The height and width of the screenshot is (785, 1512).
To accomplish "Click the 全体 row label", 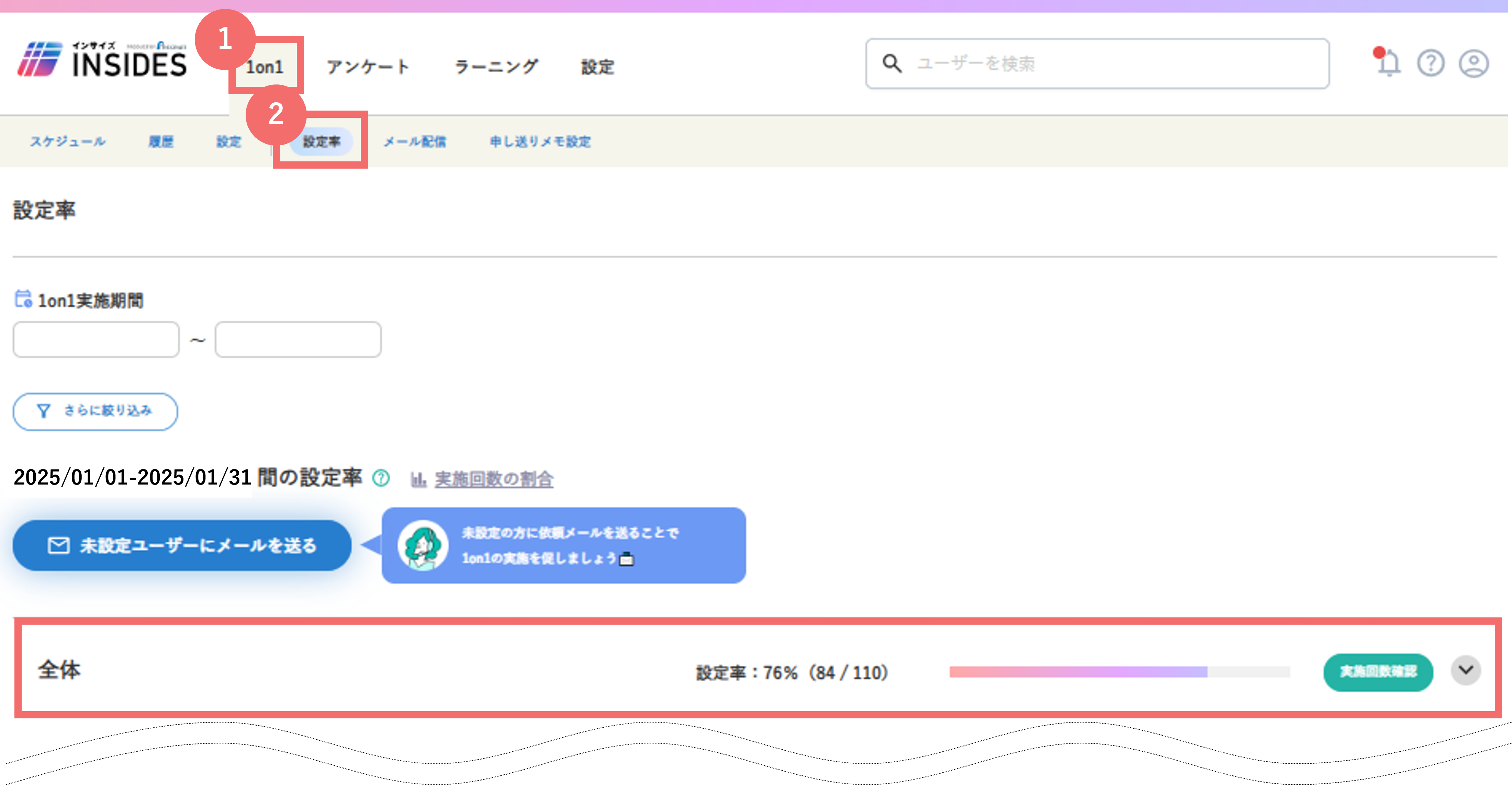I will coord(59,669).
